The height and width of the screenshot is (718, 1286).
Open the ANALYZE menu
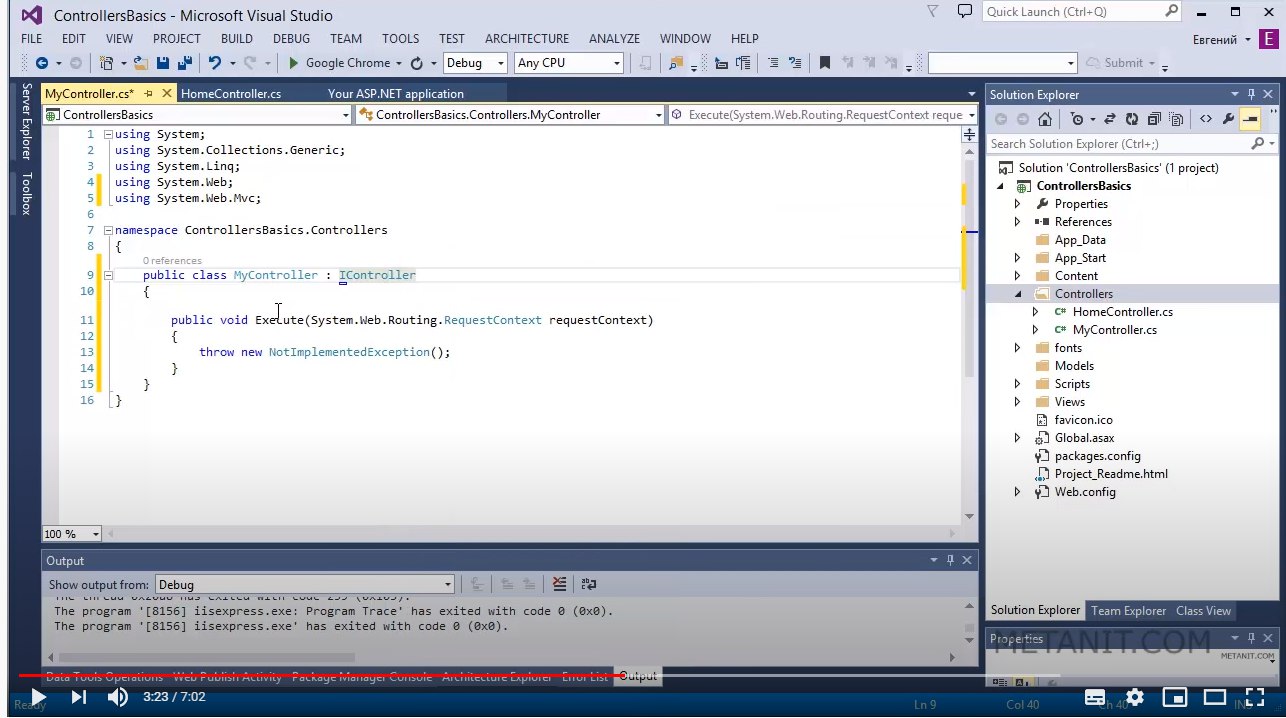pyautogui.click(x=614, y=38)
